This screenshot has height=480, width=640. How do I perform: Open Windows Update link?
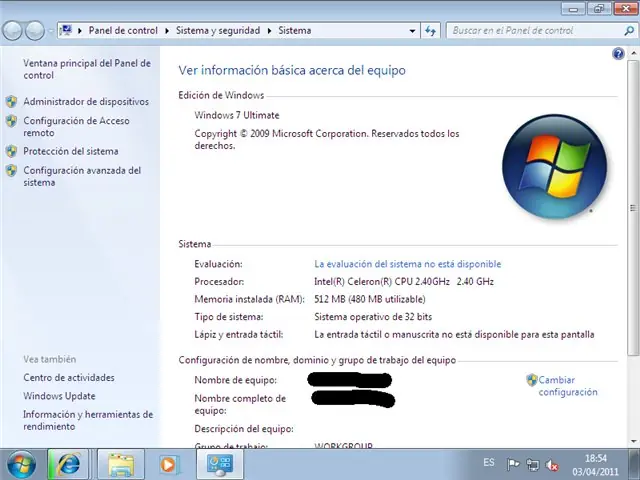pyautogui.click(x=59, y=396)
